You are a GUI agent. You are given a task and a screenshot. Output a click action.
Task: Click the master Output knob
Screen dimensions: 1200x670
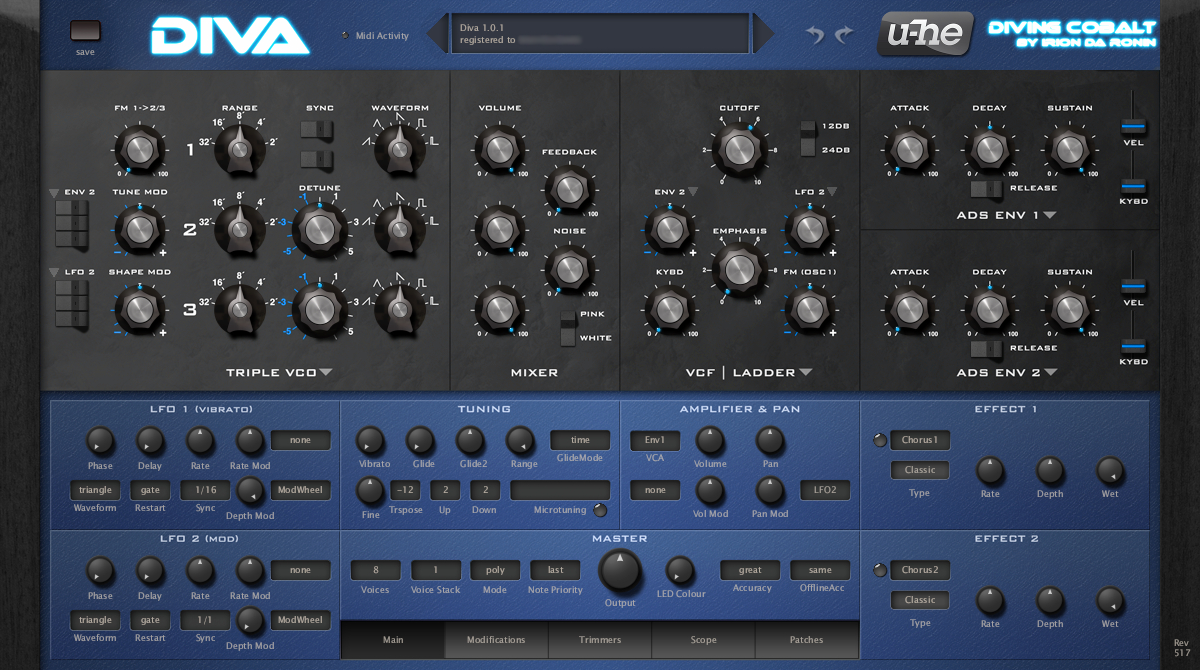click(x=620, y=571)
